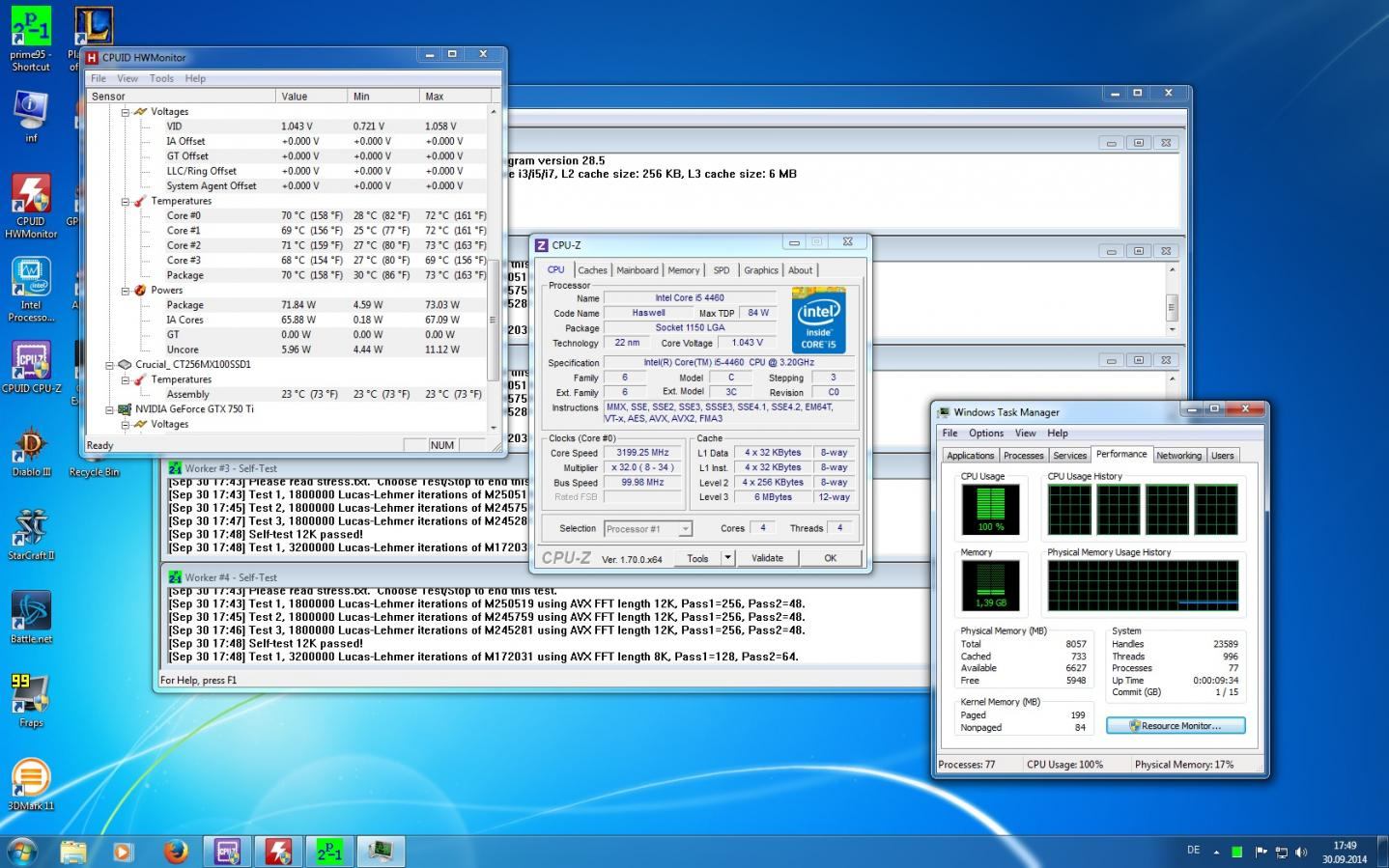This screenshot has width=1389, height=868.
Task: Switch to Graphics tab in CPU-Z
Action: pos(761,270)
